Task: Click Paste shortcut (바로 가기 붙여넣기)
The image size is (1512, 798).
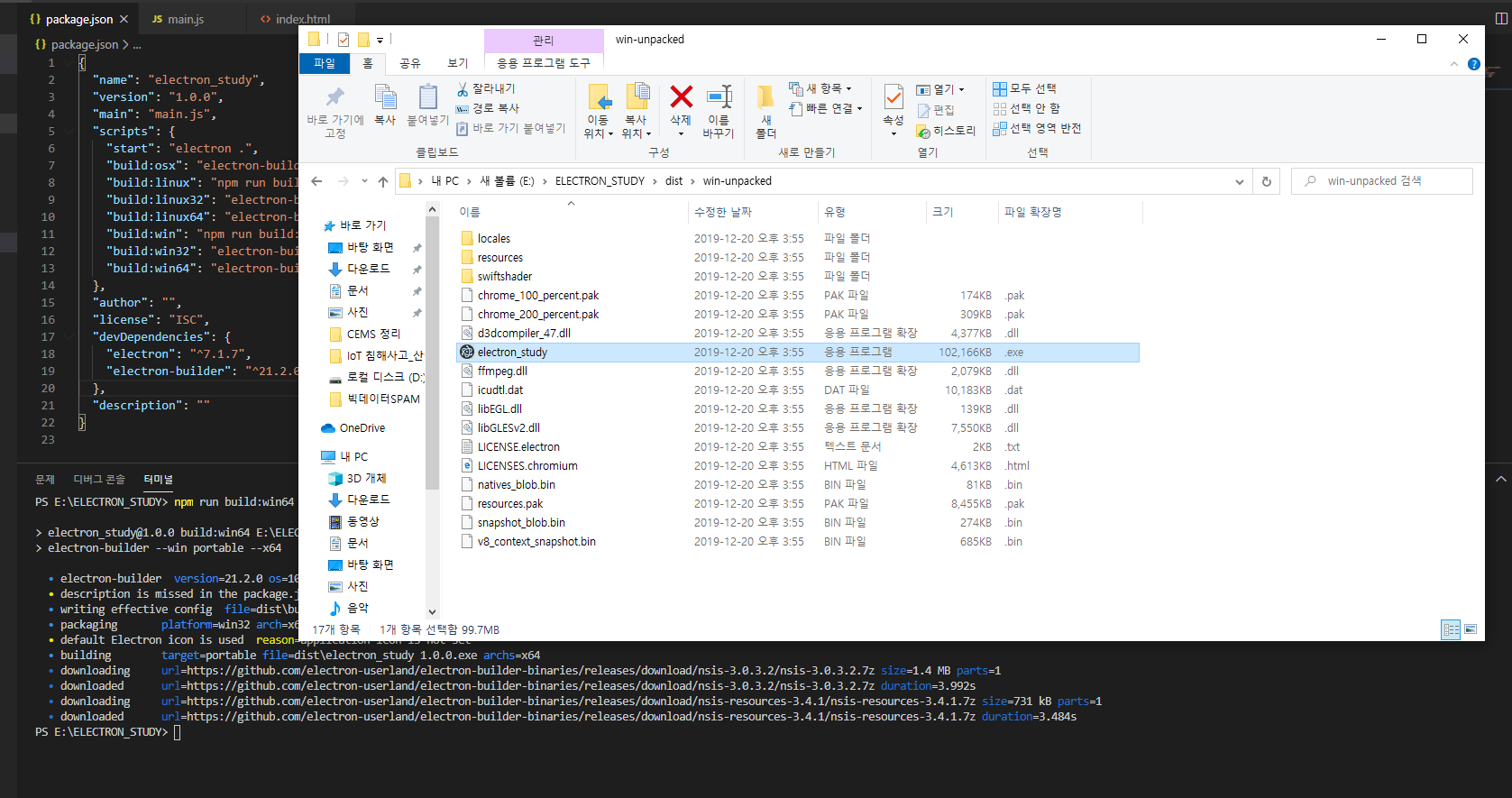Action: coord(510,128)
